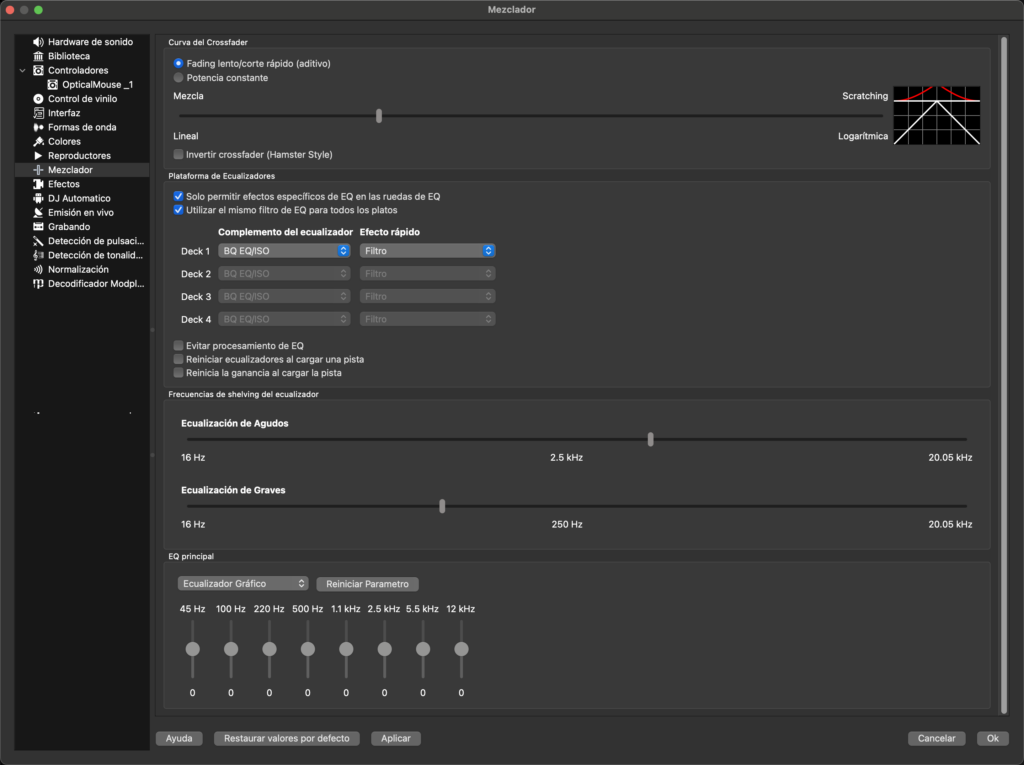
Task: Open Deck 4 BQ EQ/ISO dropdown
Action: pos(284,319)
